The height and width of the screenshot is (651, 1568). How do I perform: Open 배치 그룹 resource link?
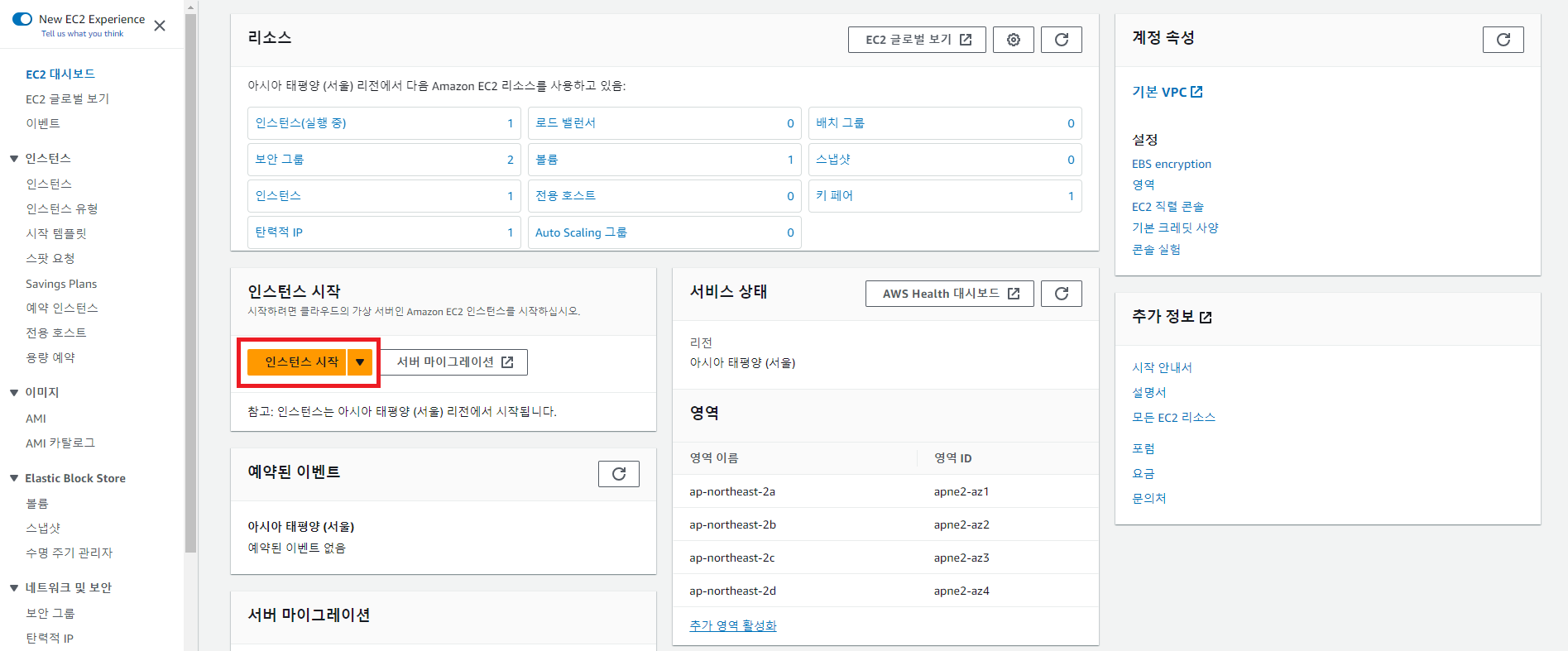pos(840,122)
